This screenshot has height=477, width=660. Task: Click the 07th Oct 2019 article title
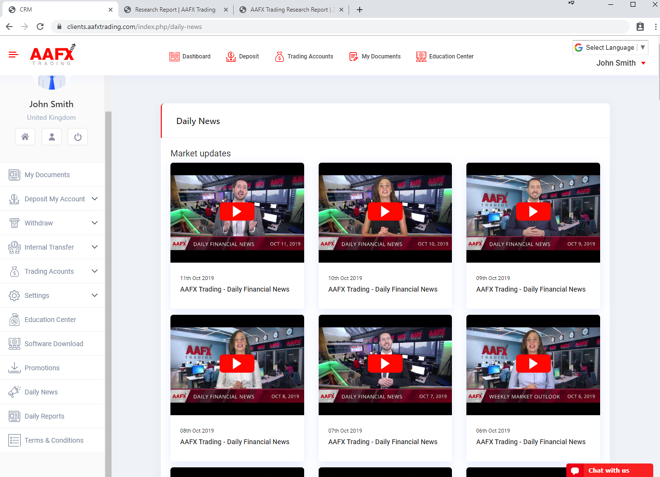click(383, 442)
